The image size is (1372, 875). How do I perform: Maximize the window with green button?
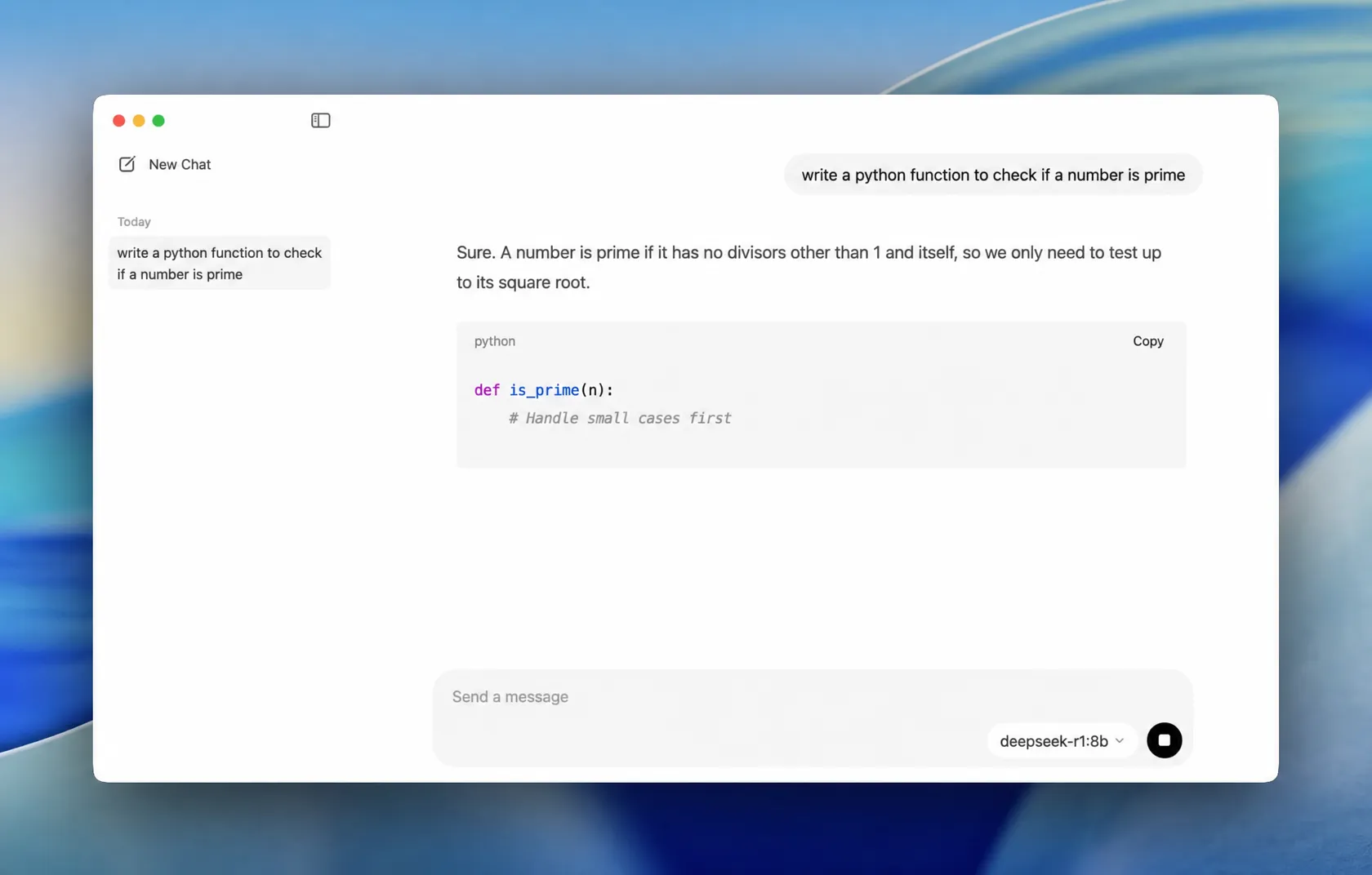click(x=158, y=121)
